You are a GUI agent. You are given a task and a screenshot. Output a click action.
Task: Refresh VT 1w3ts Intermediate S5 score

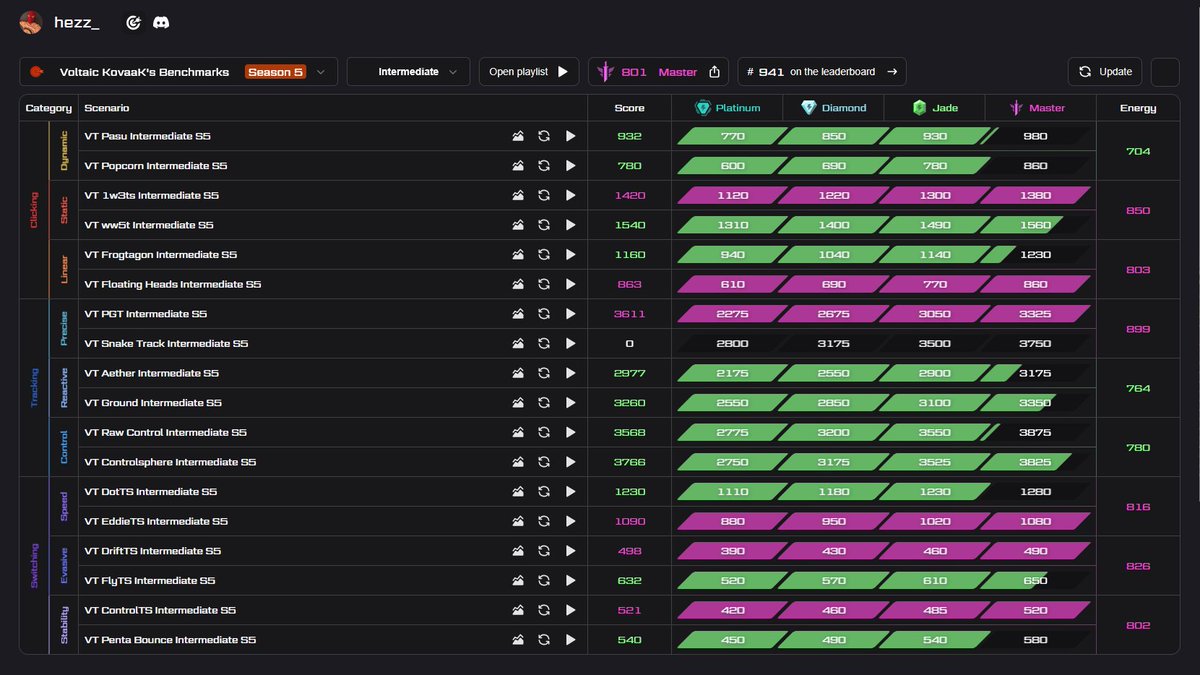(x=544, y=195)
